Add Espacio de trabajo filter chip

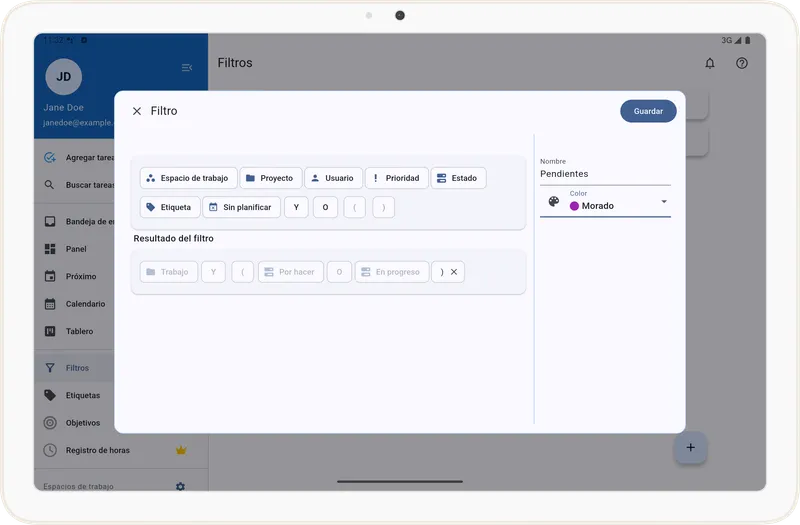[187, 178]
